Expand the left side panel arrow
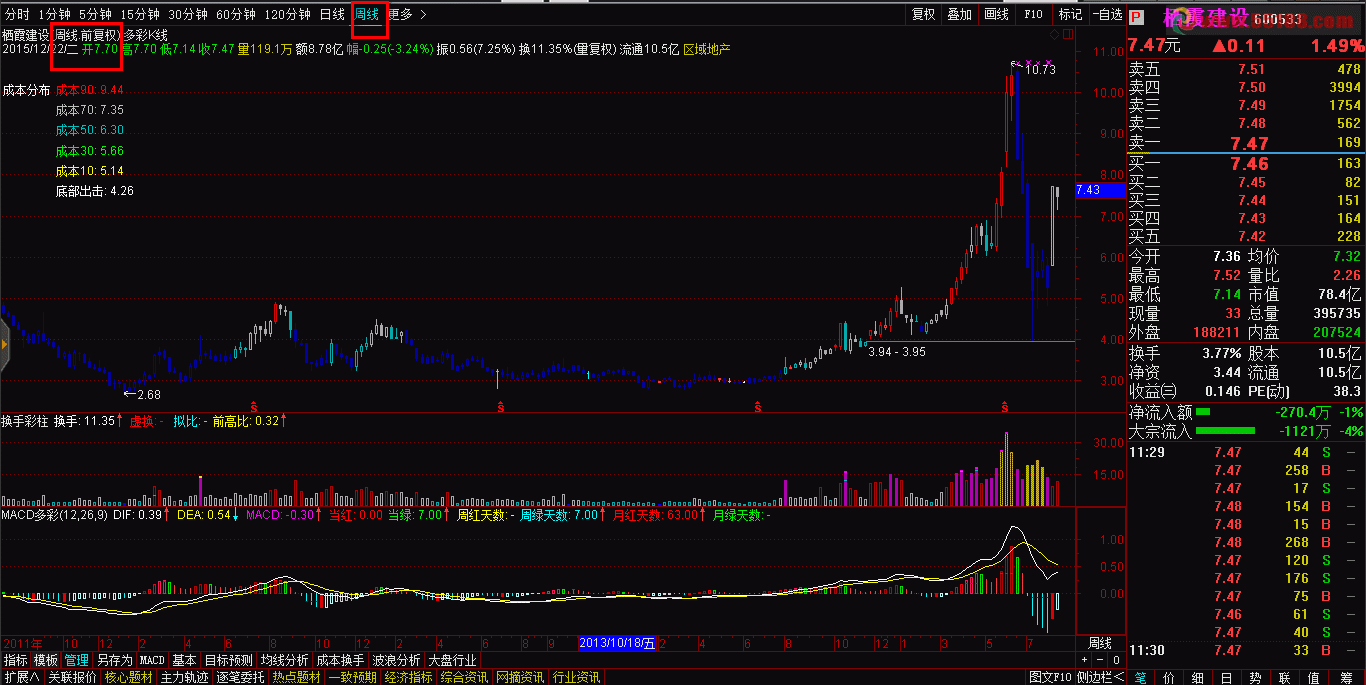 pyautogui.click(x=4, y=345)
